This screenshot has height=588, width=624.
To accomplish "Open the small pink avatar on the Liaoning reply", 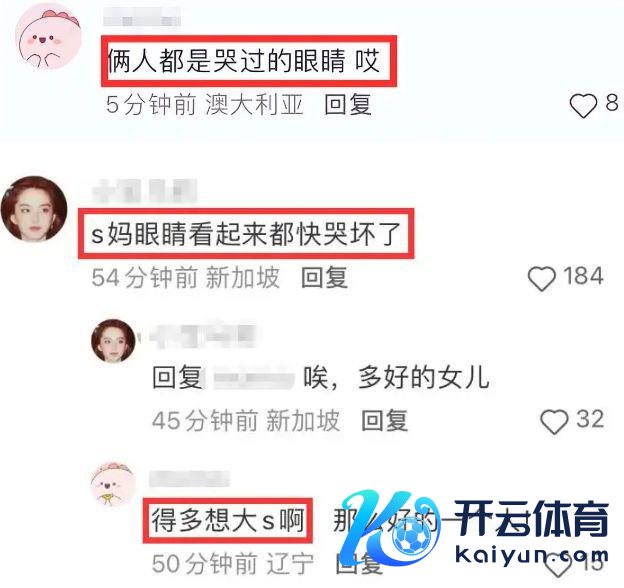I will 113,484.
